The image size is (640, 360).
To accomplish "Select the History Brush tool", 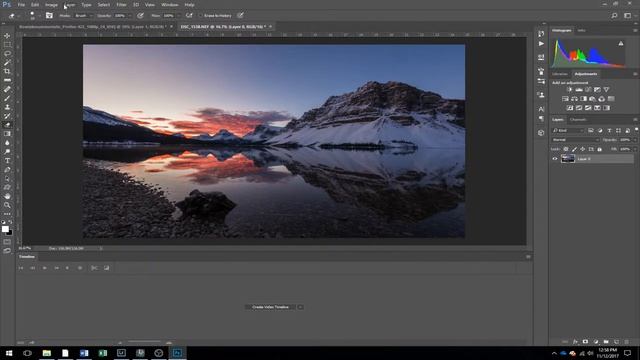I will [7, 116].
